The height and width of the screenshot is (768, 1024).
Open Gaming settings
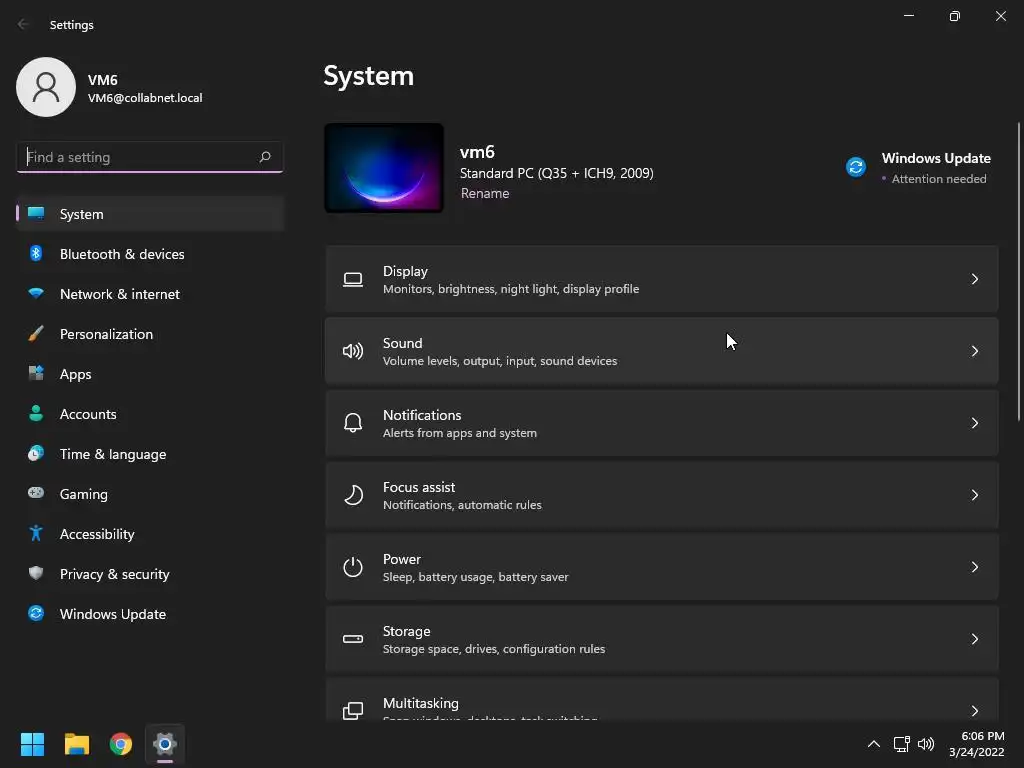150,494
